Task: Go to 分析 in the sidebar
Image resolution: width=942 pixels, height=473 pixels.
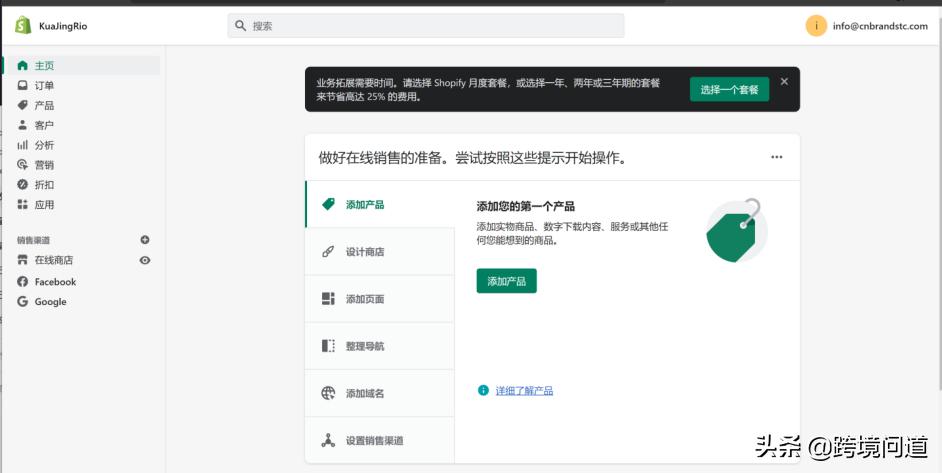Action: click(44, 145)
